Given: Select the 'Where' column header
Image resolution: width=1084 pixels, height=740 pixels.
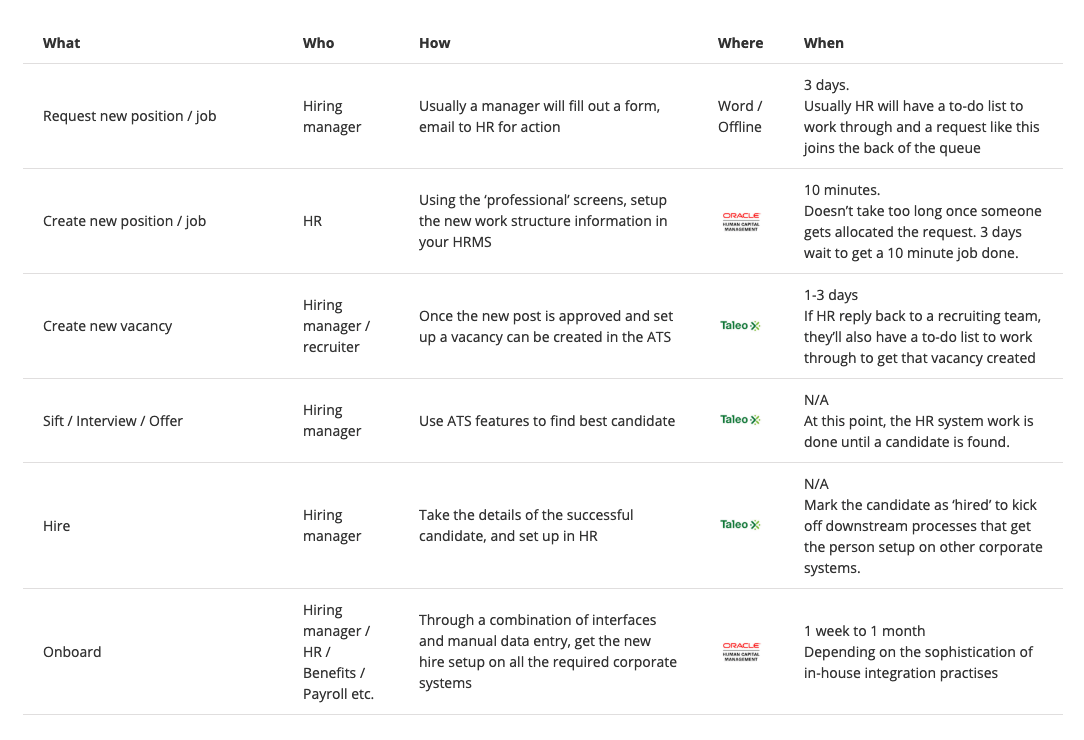Looking at the screenshot, I should point(740,43).
